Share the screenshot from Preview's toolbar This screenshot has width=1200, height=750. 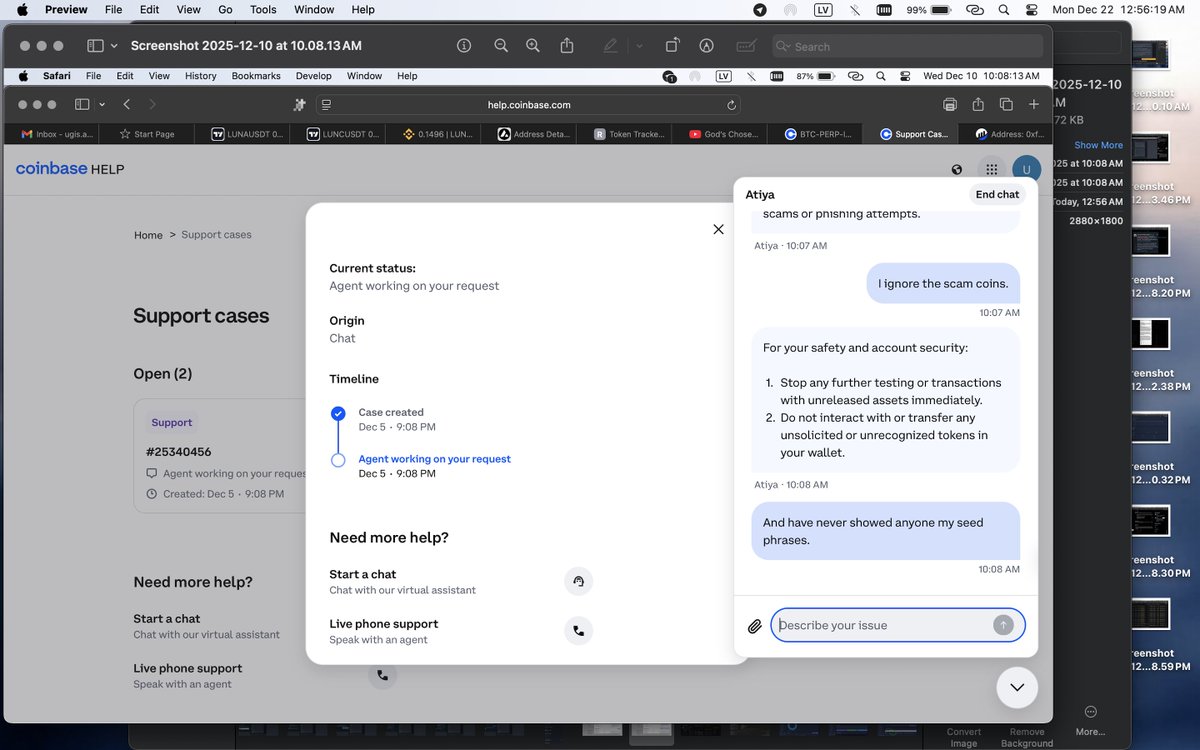(567, 46)
